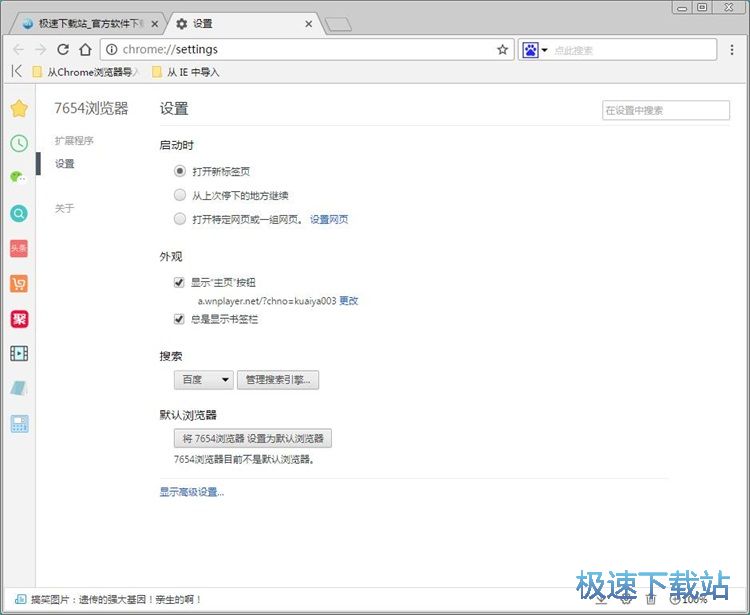Click the 7654浏览器目前不是默认浏览器 text

[244, 460]
